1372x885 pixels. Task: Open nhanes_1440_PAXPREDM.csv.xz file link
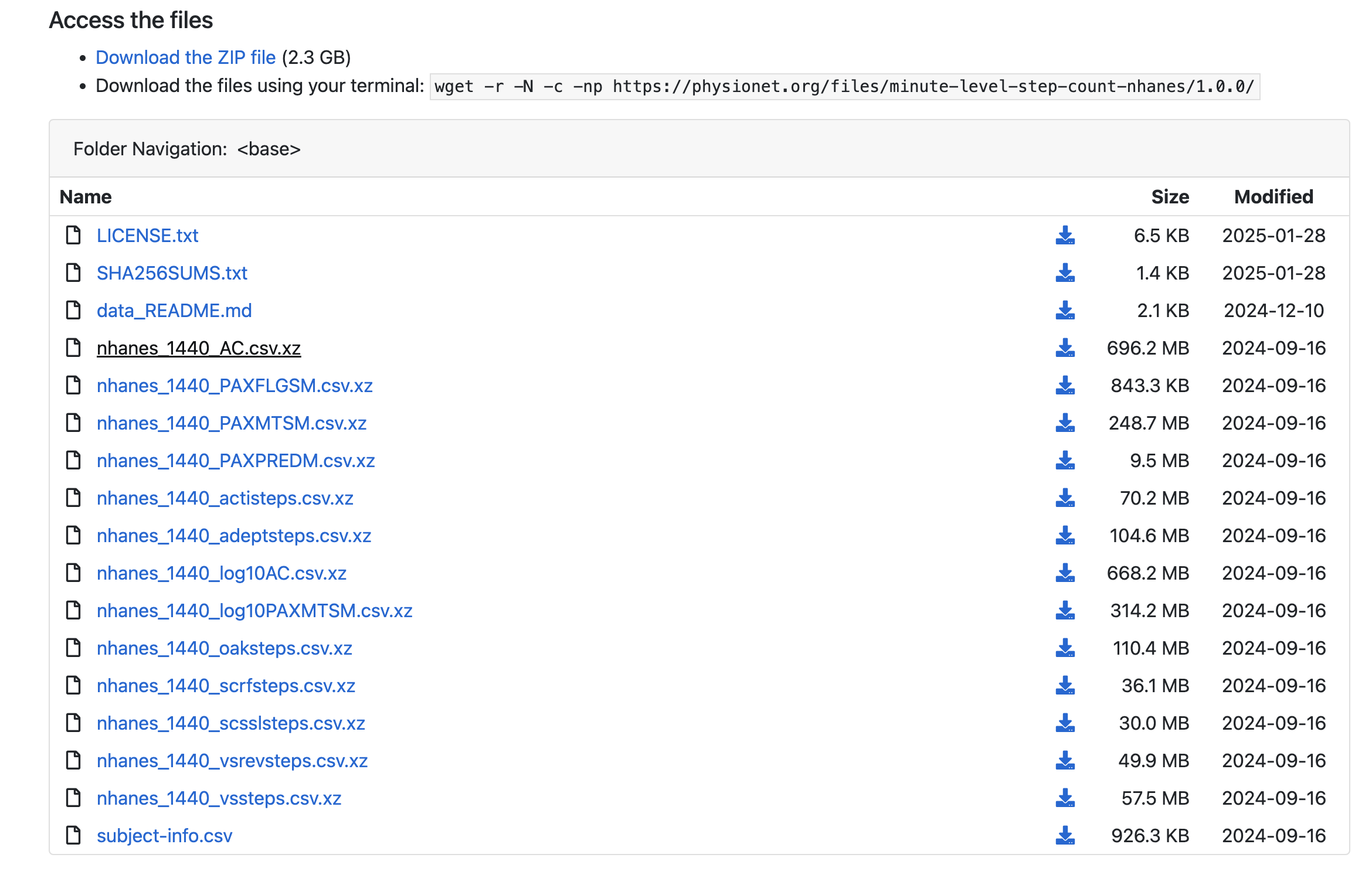[x=236, y=461]
